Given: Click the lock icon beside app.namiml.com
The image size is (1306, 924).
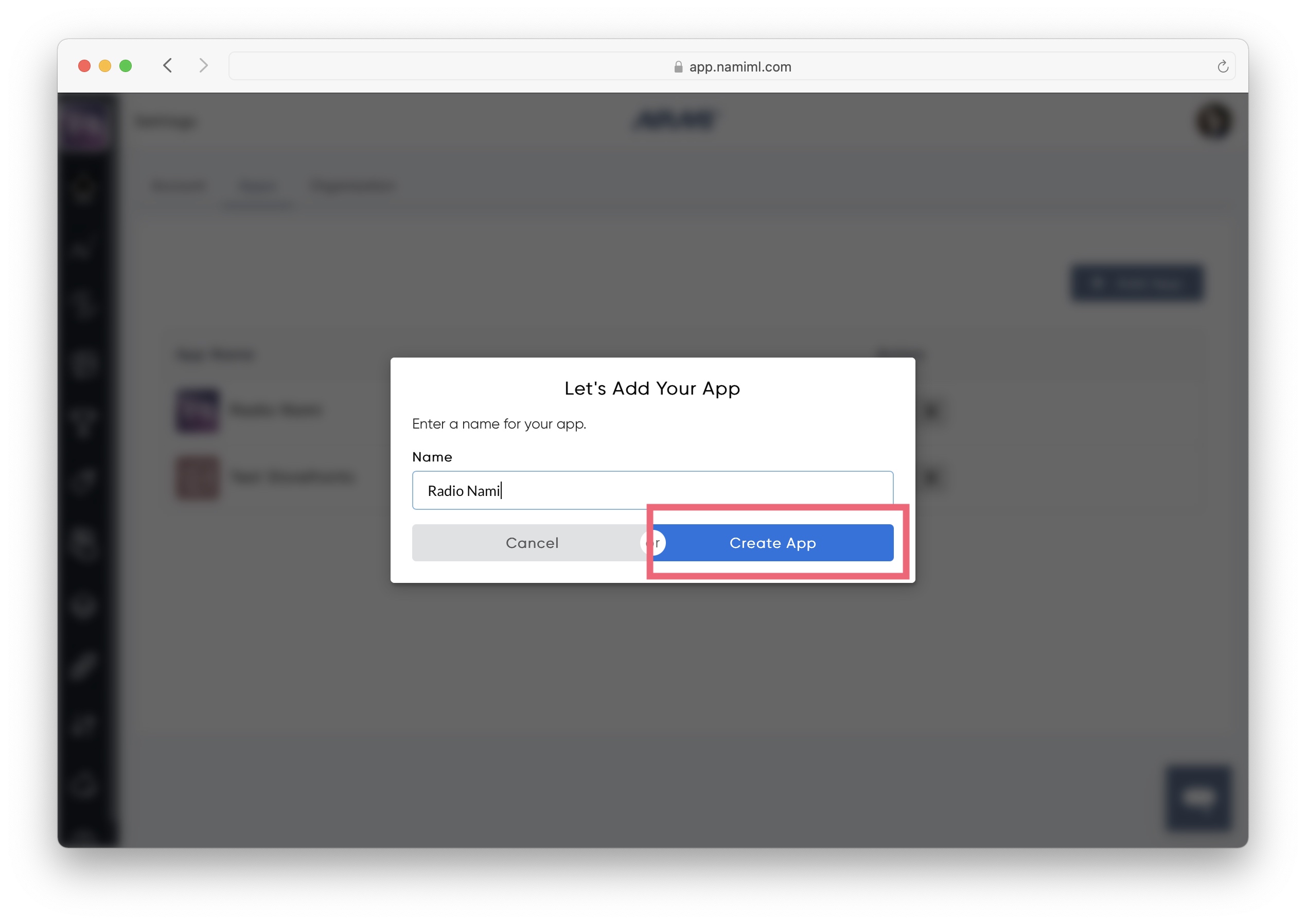Looking at the screenshot, I should [678, 67].
